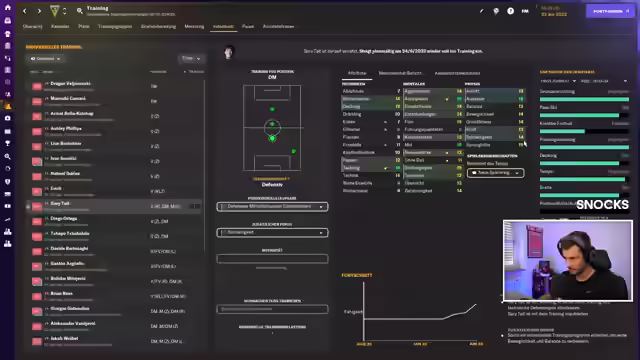640x360 pixels.
Task: Switch to the Assistenztrainer tab
Action: tap(278, 27)
